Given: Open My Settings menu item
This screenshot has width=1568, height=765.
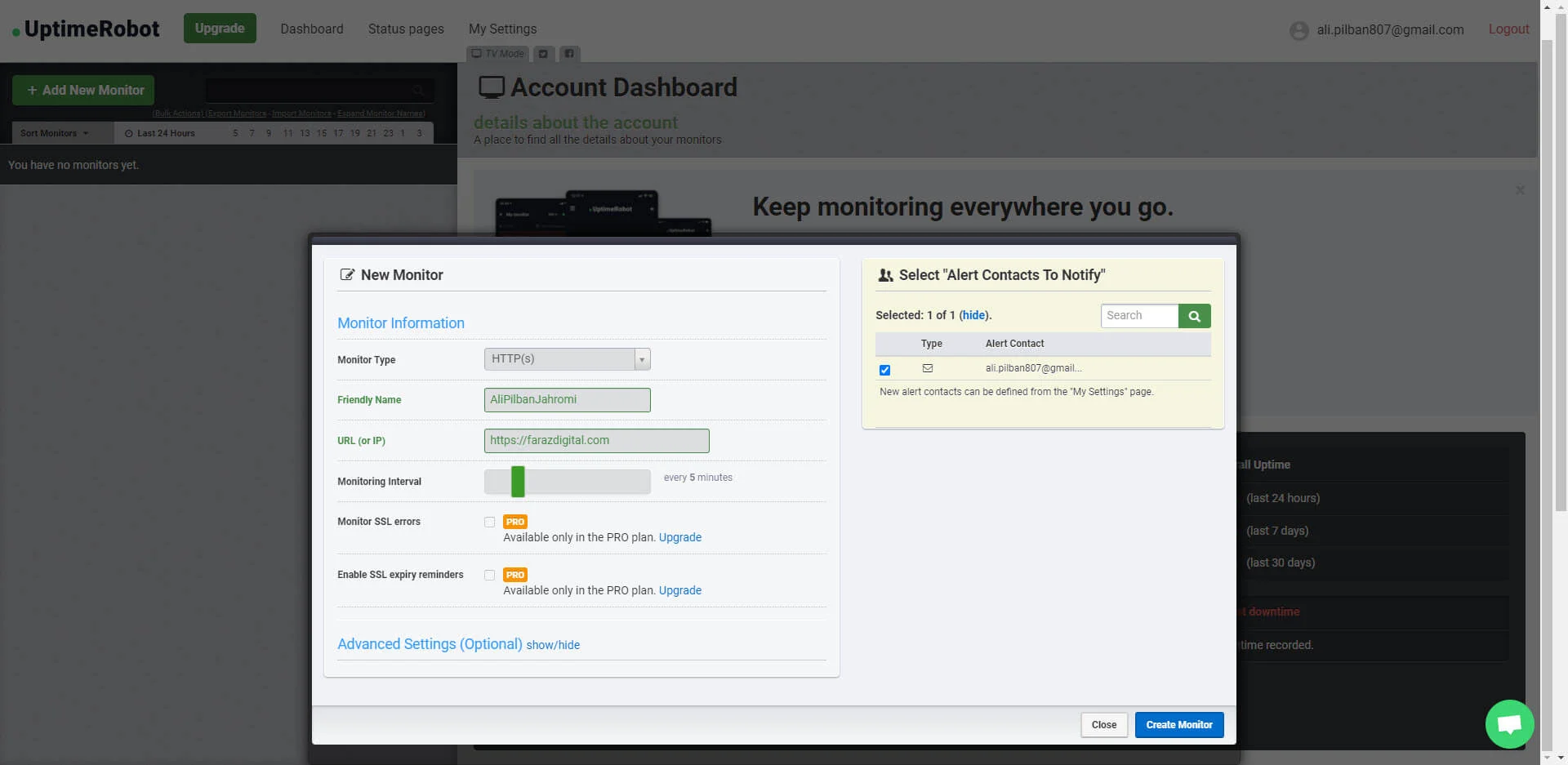Looking at the screenshot, I should tap(502, 29).
